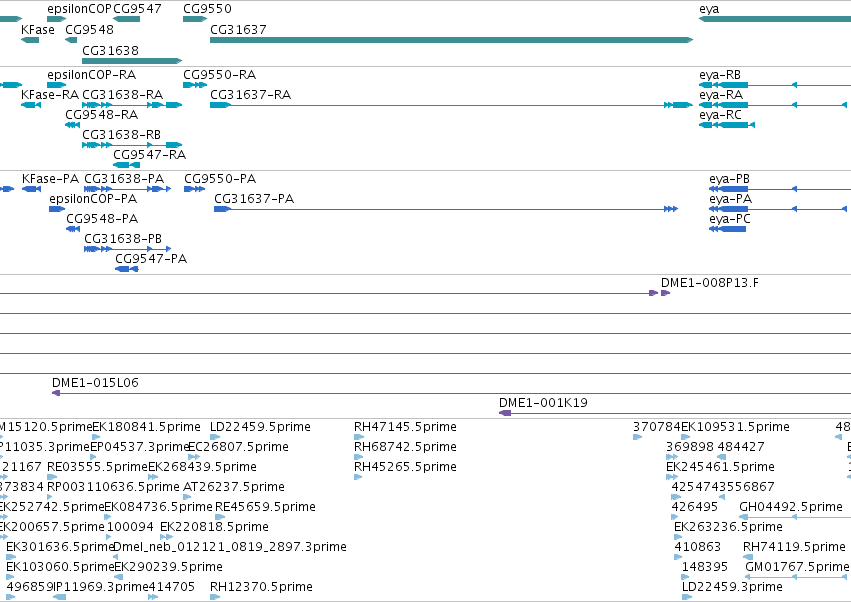
Task: Click the eya-RC transcript label
Action: 720,115
